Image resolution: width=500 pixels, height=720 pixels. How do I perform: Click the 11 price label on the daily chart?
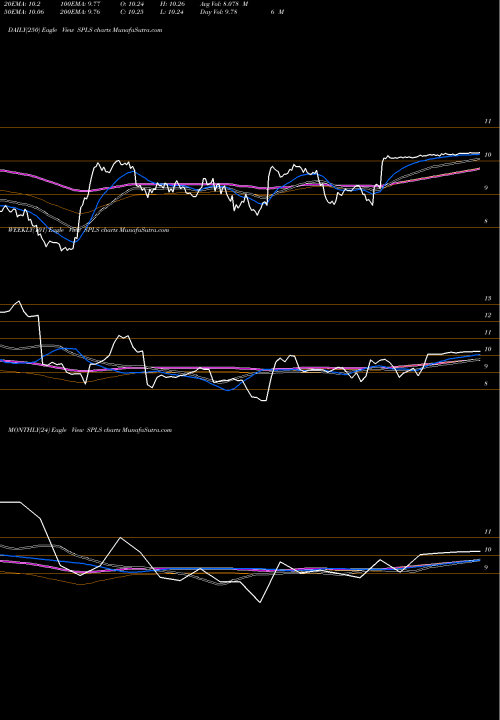coord(488,121)
